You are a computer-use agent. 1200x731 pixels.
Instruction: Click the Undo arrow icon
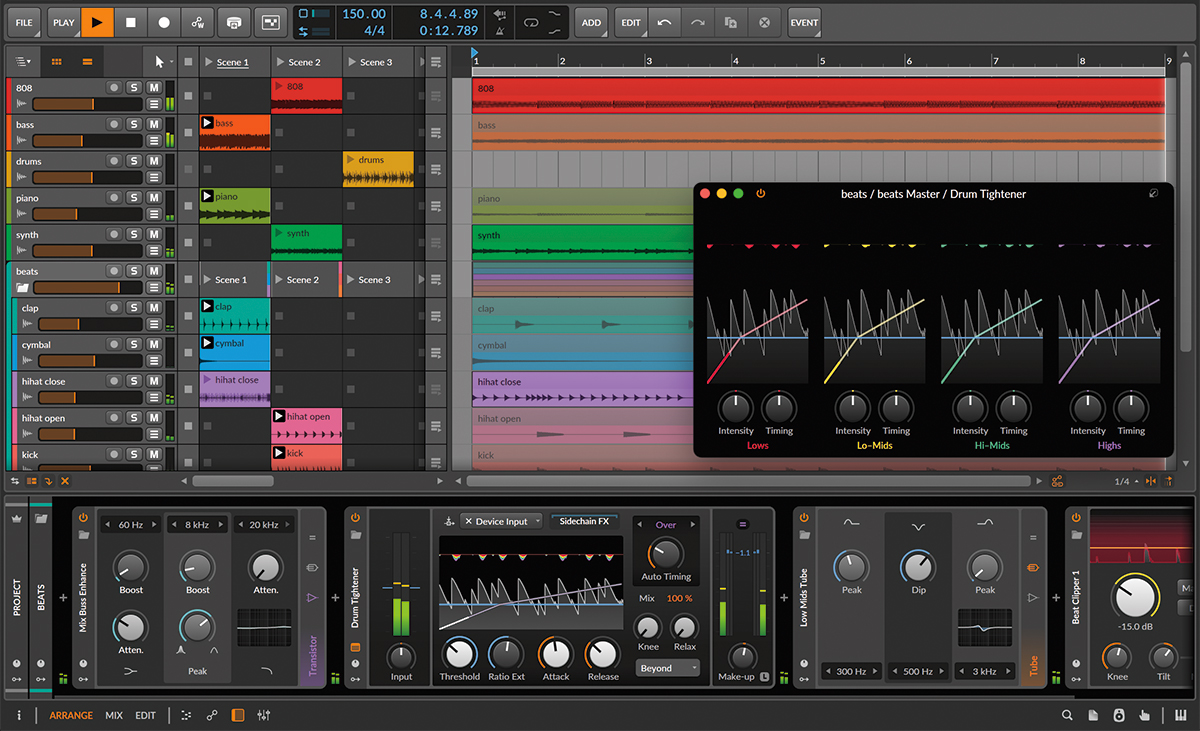click(x=665, y=22)
